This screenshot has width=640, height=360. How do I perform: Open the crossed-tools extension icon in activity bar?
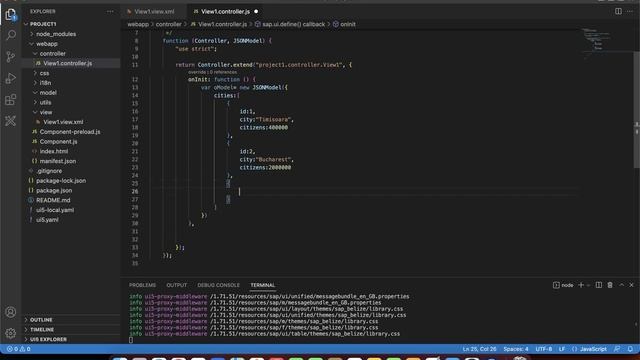click(11, 121)
